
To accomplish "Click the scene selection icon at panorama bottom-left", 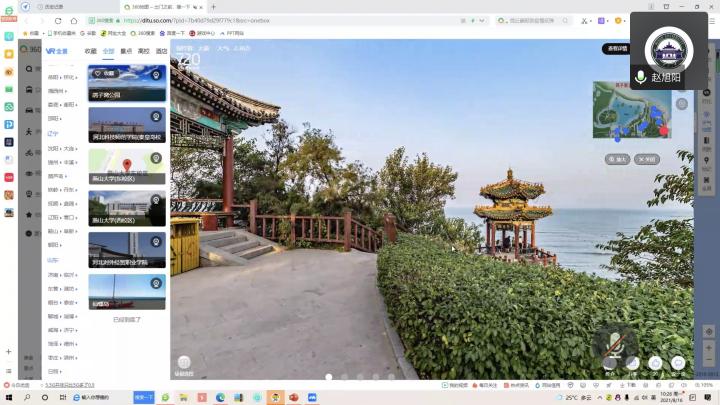I will (x=183, y=363).
